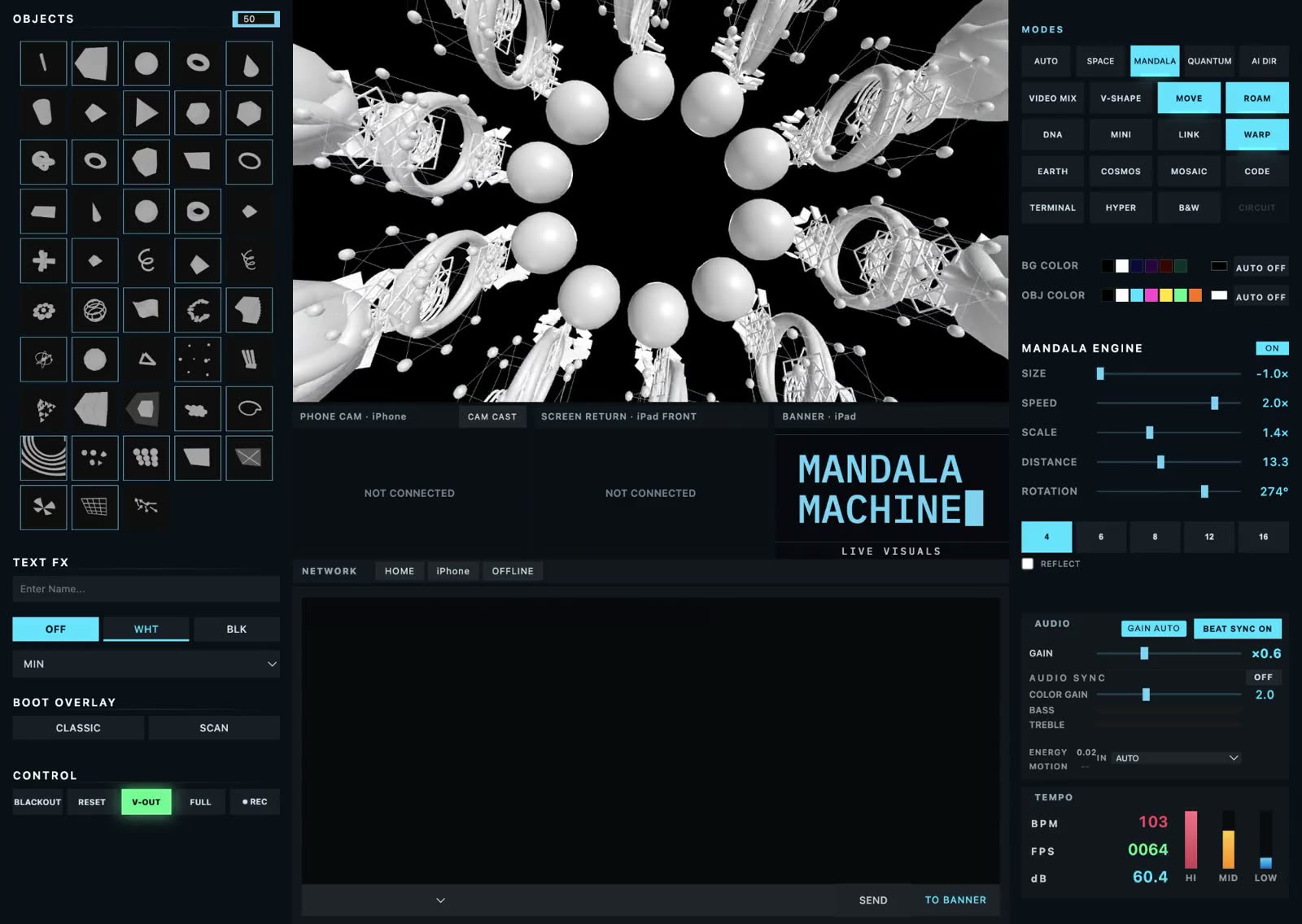
Task: Open the audio IN AUTO dropdown
Action: click(x=1177, y=758)
